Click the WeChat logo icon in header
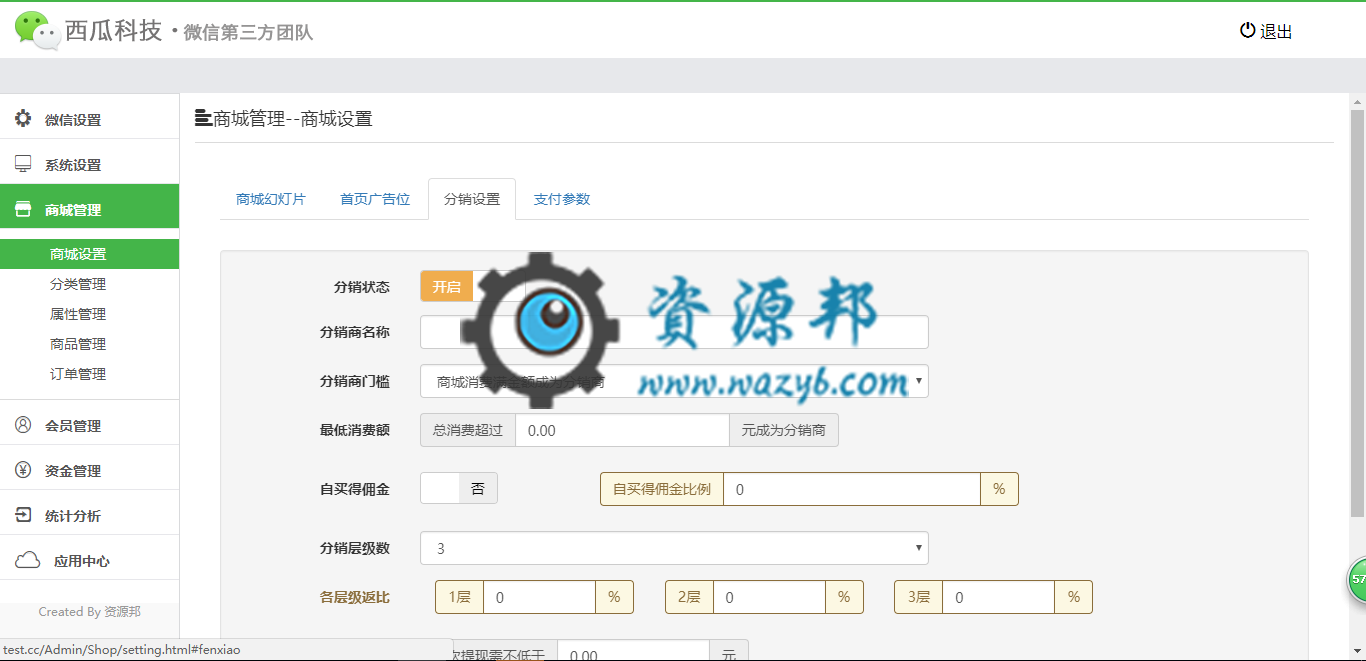The width and height of the screenshot is (1366, 661). (x=37, y=30)
